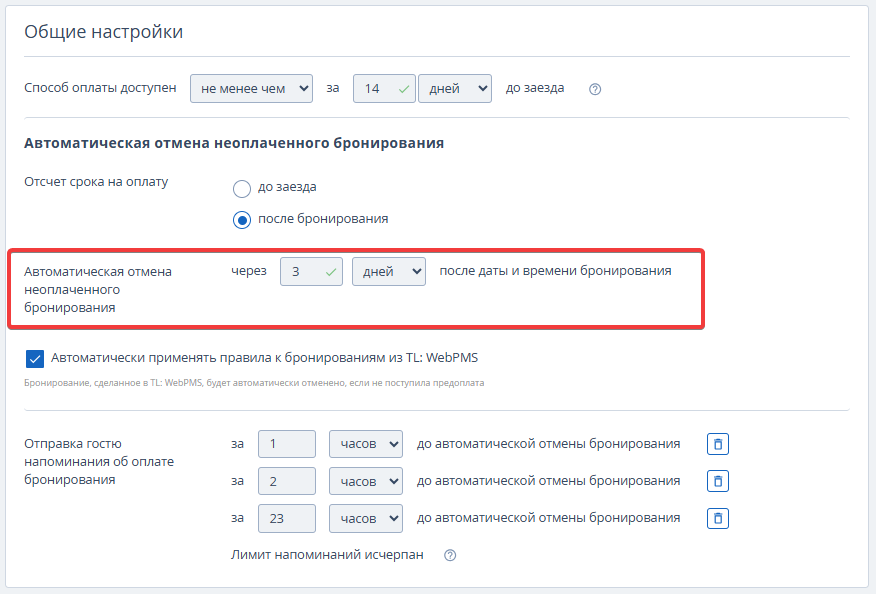
Task: Click the reminder field with value 2
Action: coord(287,481)
